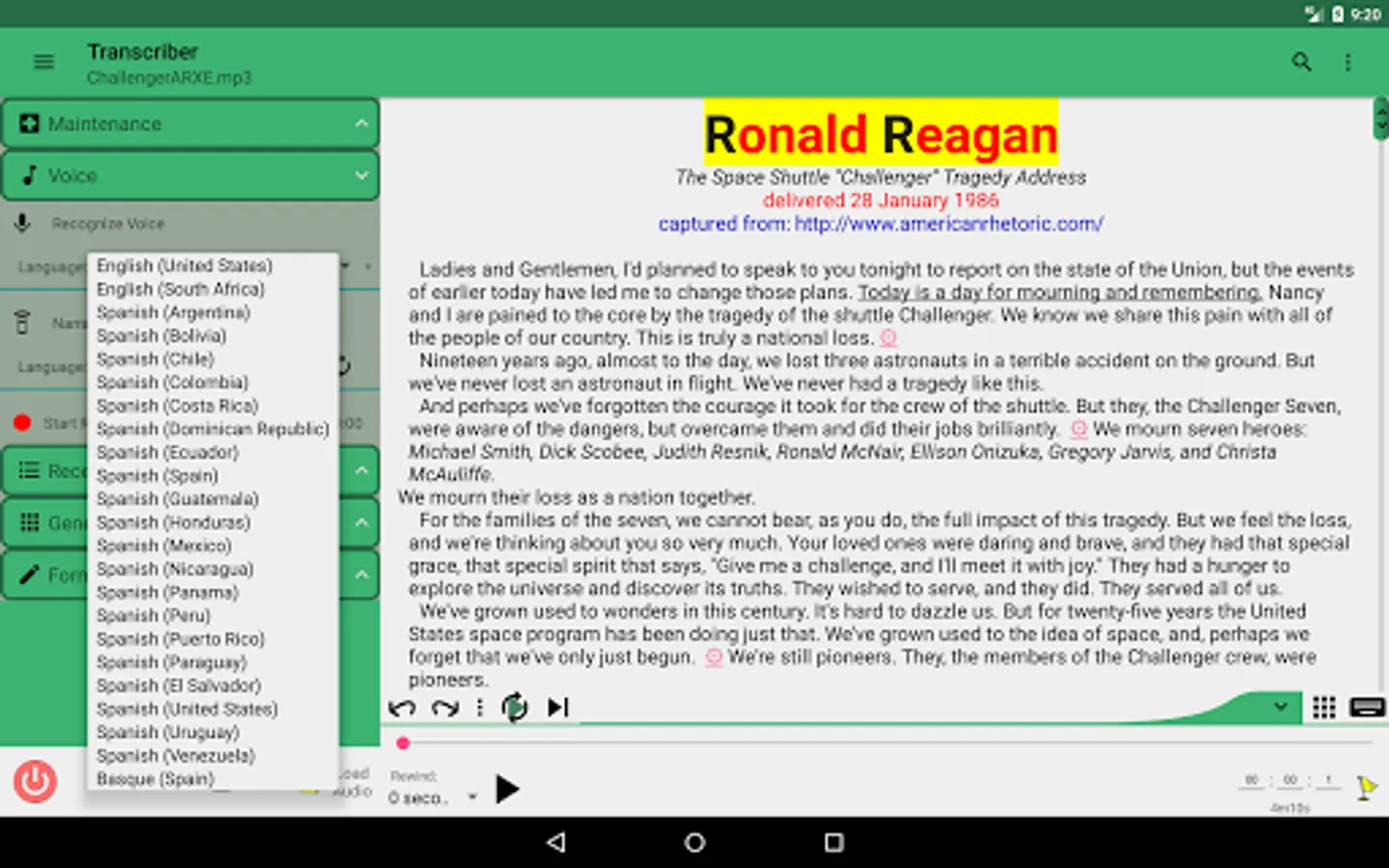
Task: Click the skip to next icon
Action: pos(558,708)
